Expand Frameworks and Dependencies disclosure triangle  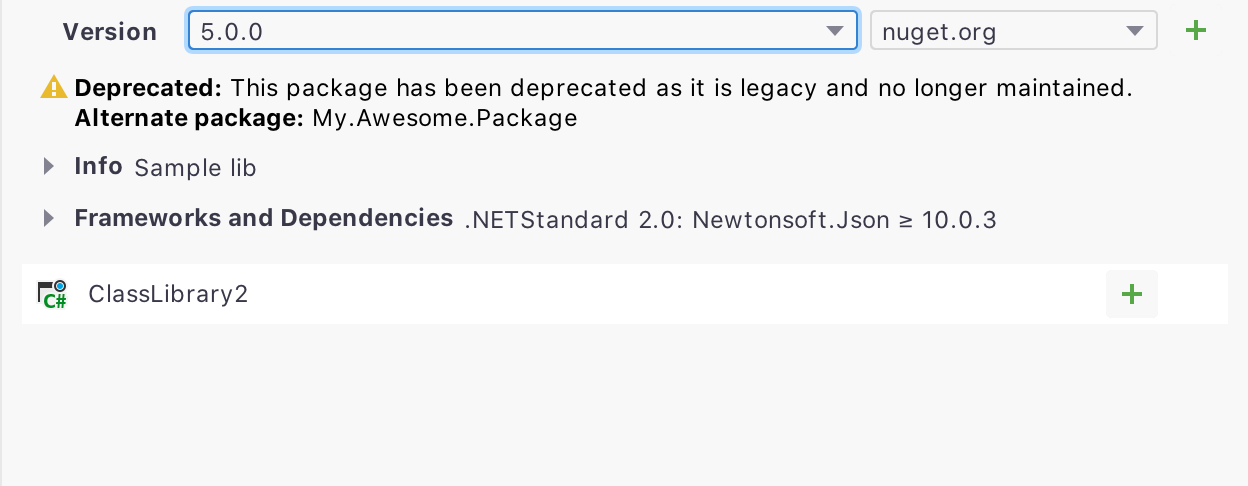pos(48,218)
